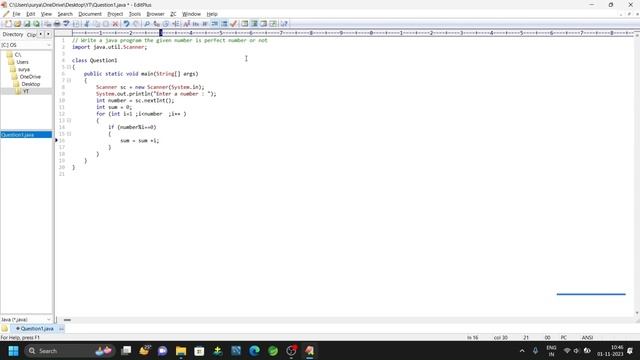Open the Browser menu
This screenshot has width=640, height=360.
[155, 14]
